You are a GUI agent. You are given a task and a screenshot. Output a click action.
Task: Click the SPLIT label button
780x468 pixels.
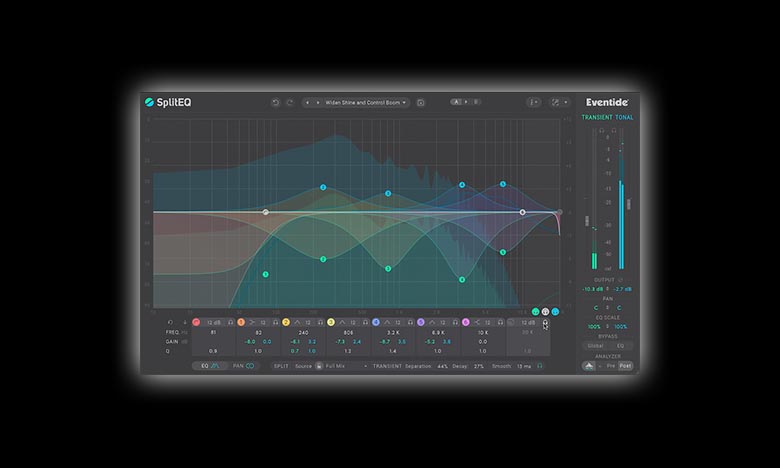(x=281, y=366)
